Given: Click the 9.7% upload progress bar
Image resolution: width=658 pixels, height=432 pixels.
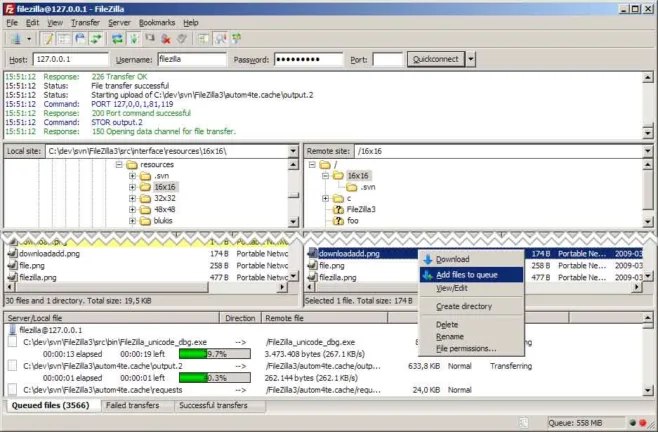Looking at the screenshot, I should pyautogui.click(x=215, y=354).
